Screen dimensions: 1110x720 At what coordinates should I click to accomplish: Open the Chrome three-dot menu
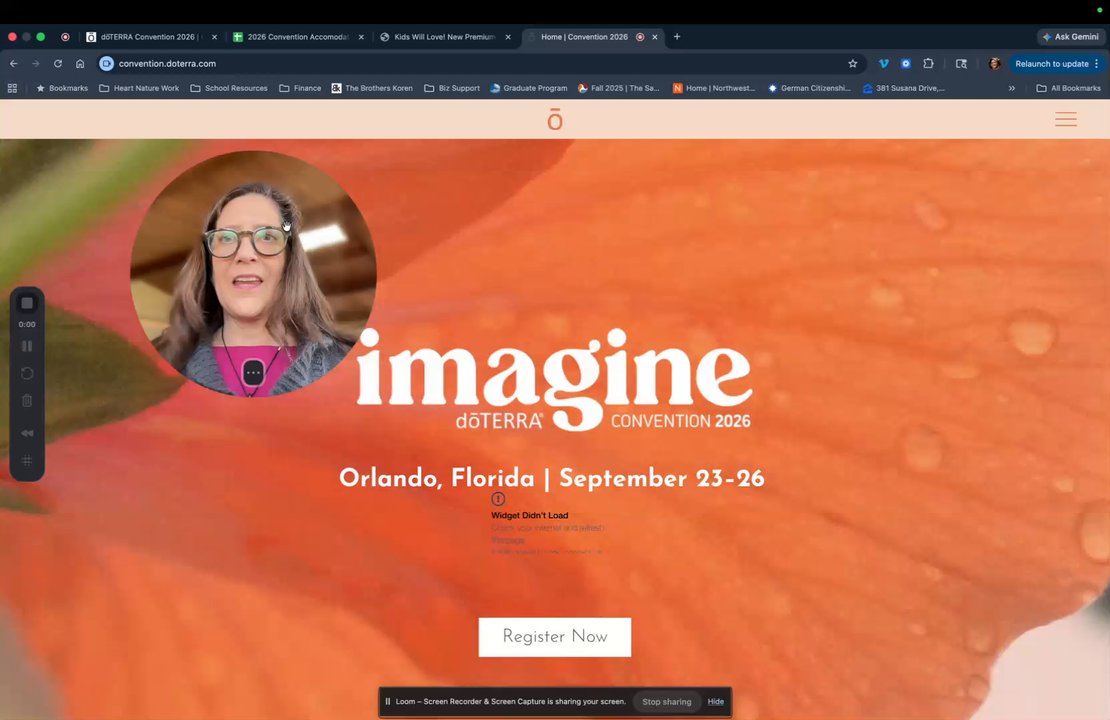[x=1097, y=64]
